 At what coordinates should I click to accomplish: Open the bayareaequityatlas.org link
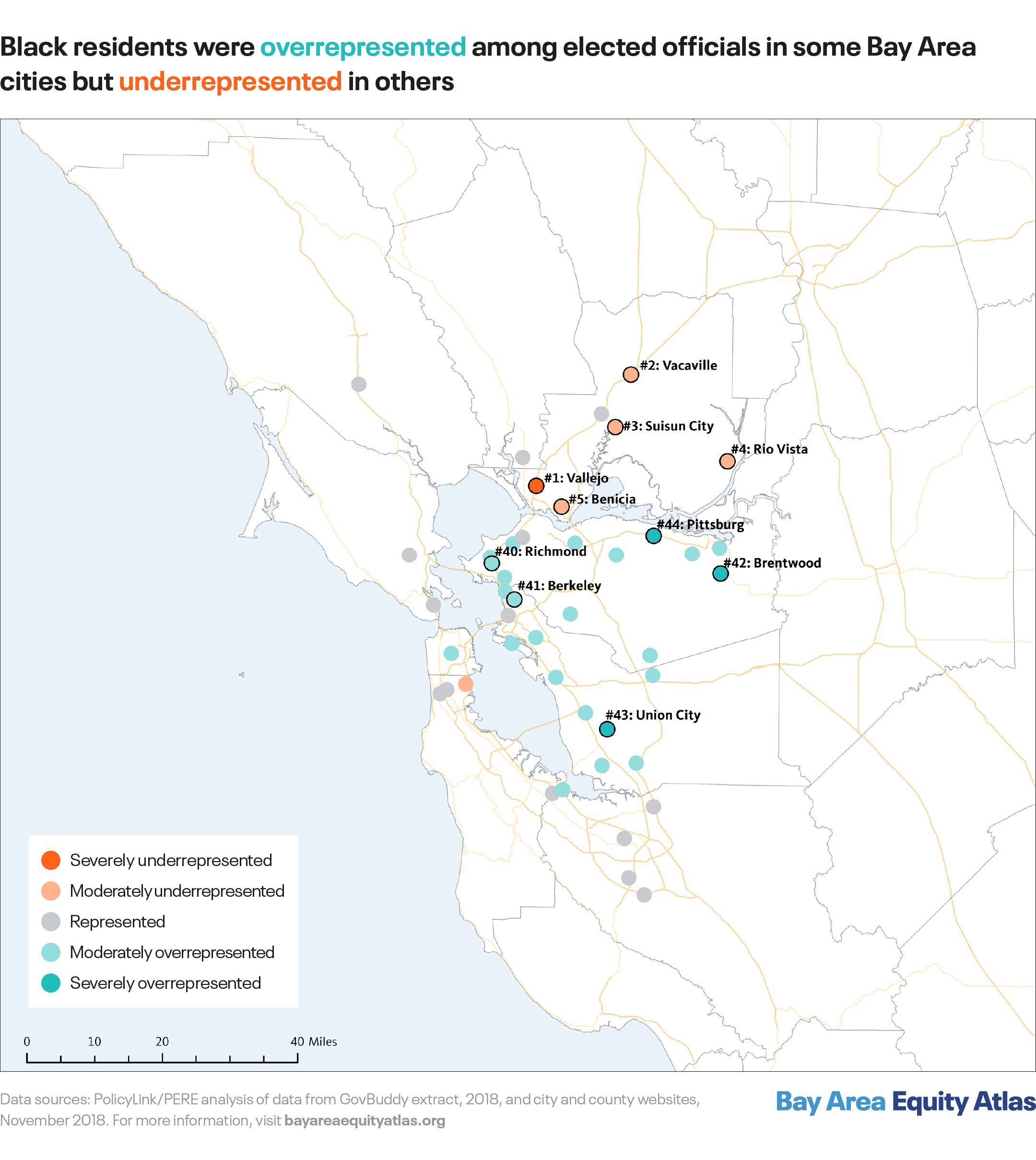[365, 1121]
